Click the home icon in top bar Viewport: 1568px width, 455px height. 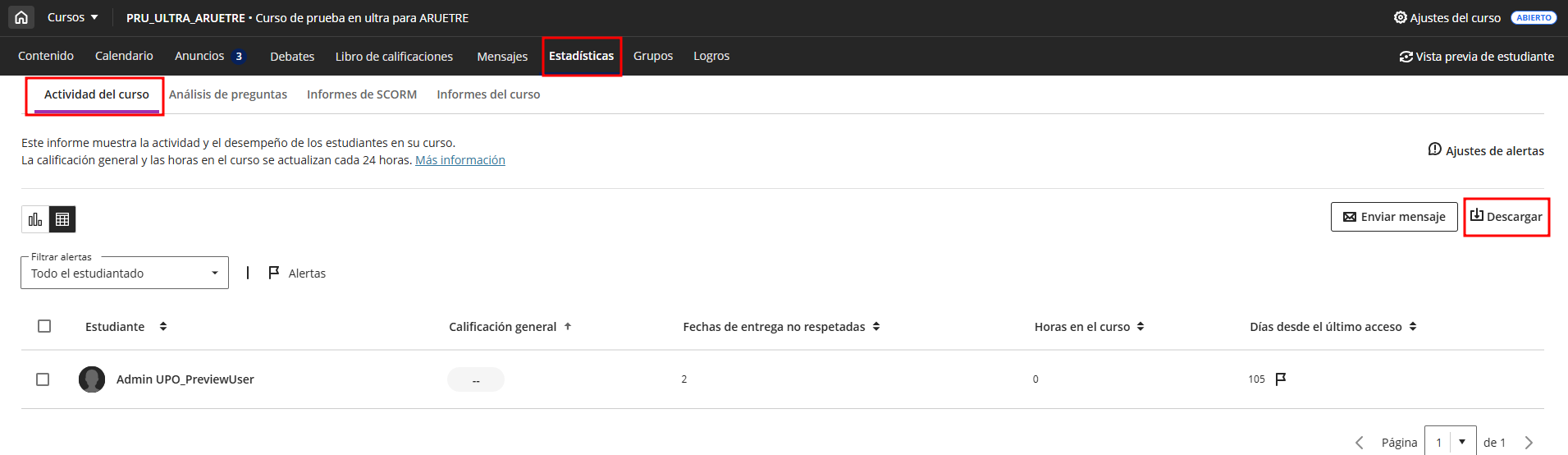[21, 17]
